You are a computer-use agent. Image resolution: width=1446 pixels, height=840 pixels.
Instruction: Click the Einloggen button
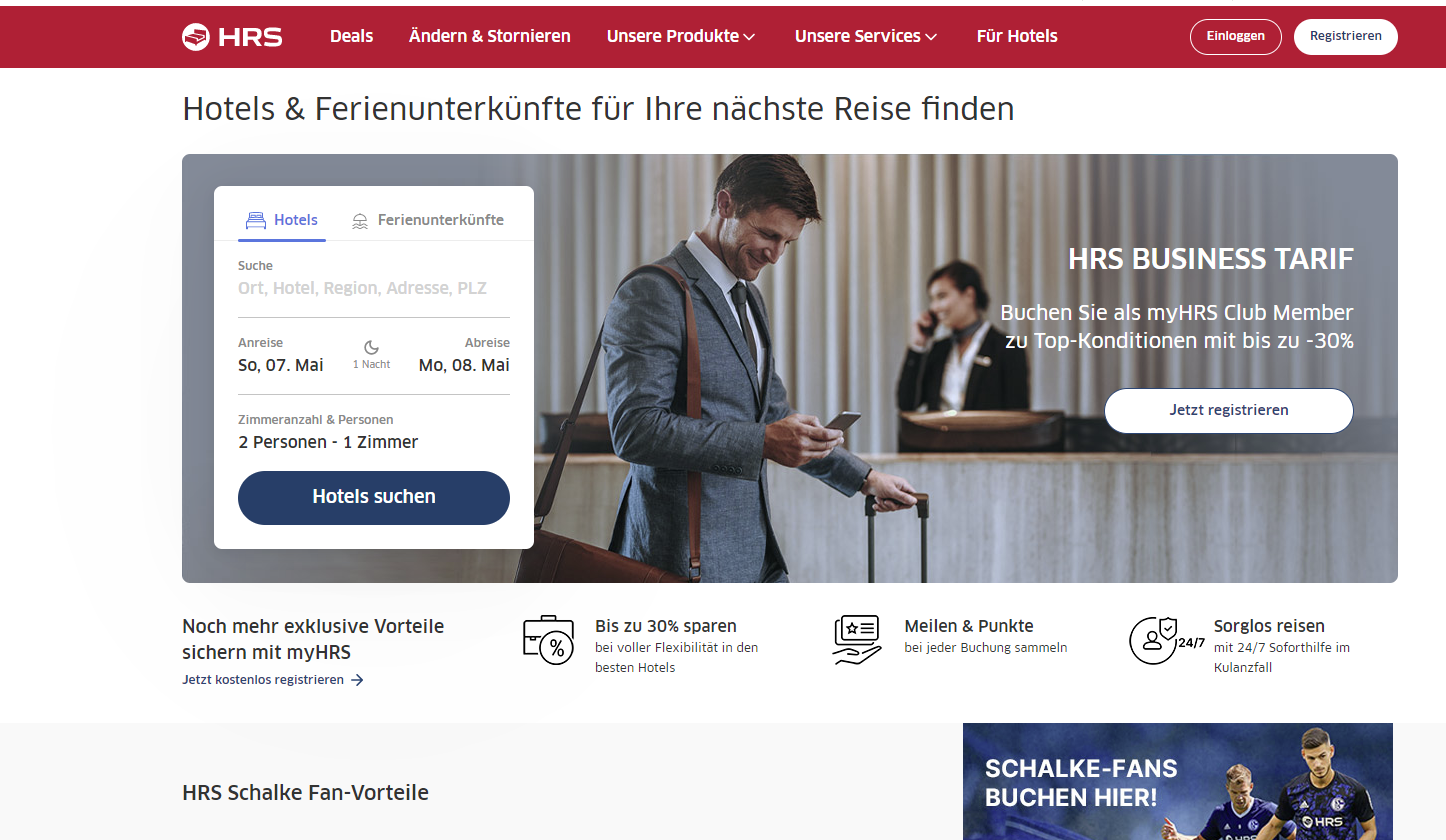[1235, 36]
